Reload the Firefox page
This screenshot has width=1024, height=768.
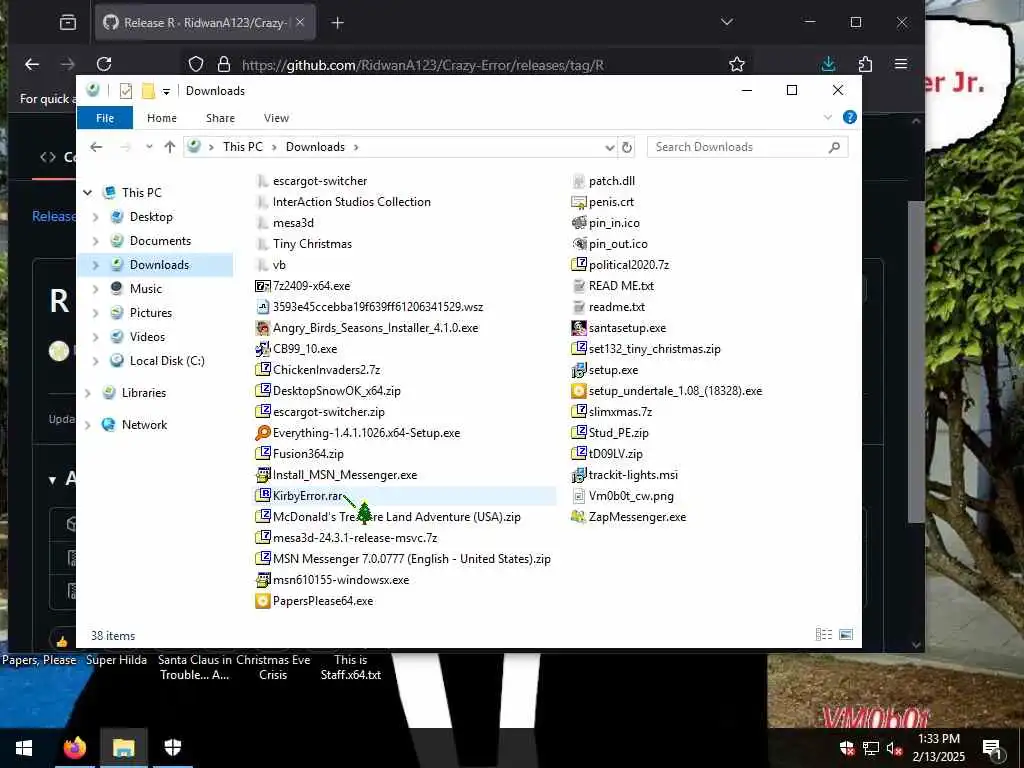pos(104,64)
